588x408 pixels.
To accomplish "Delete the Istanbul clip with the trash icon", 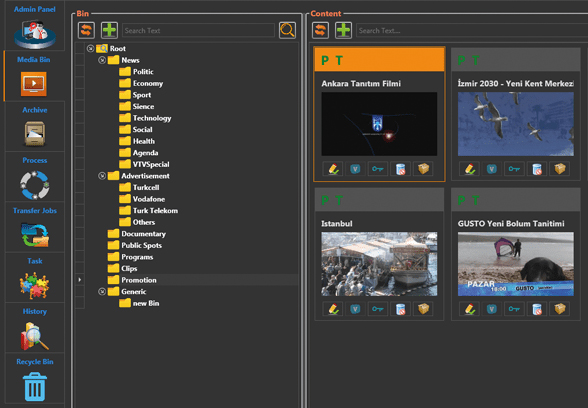I will tap(400, 309).
